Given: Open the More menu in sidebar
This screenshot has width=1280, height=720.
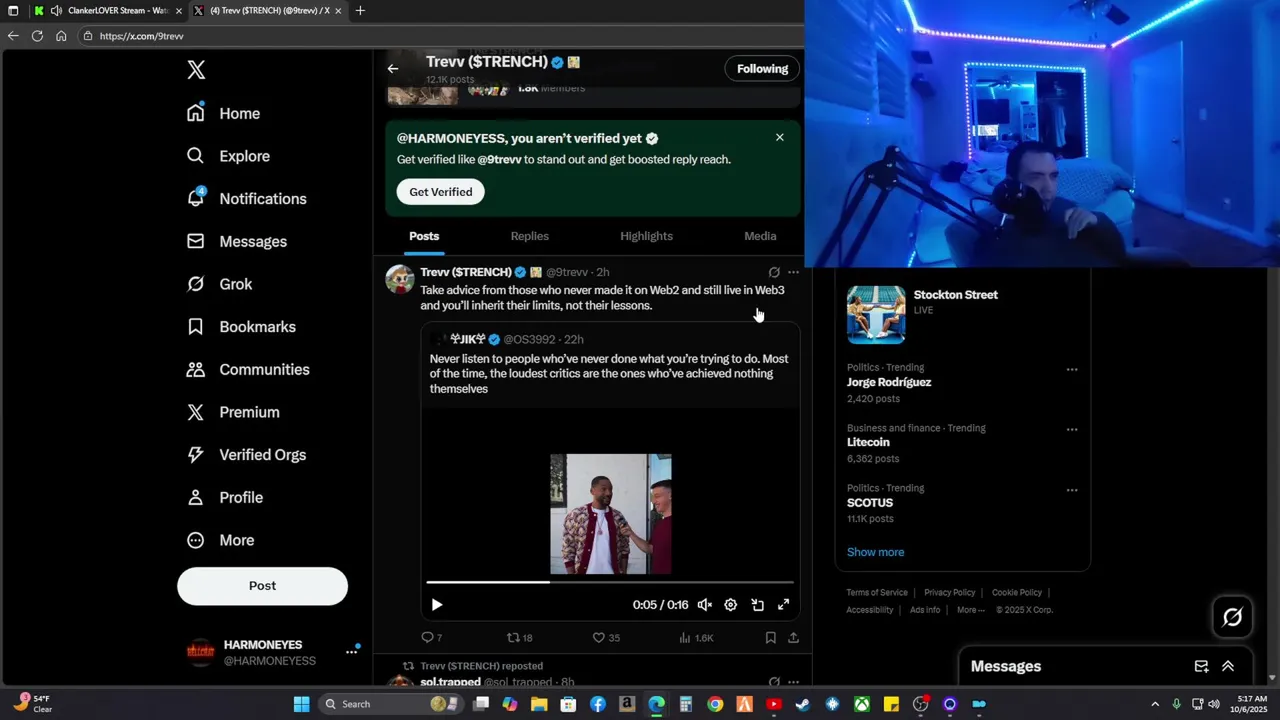Looking at the screenshot, I should click(220, 540).
